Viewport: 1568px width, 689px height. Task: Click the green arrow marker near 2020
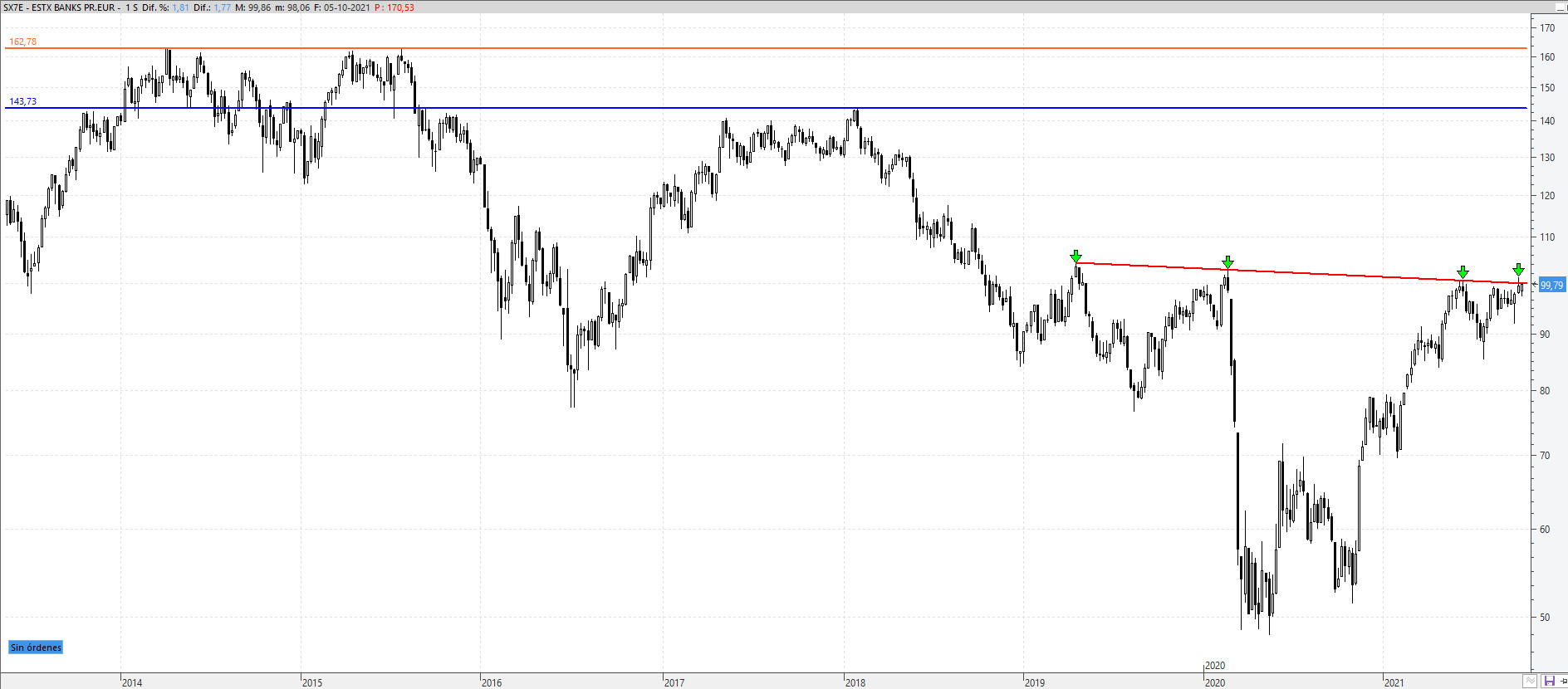pos(1227,262)
